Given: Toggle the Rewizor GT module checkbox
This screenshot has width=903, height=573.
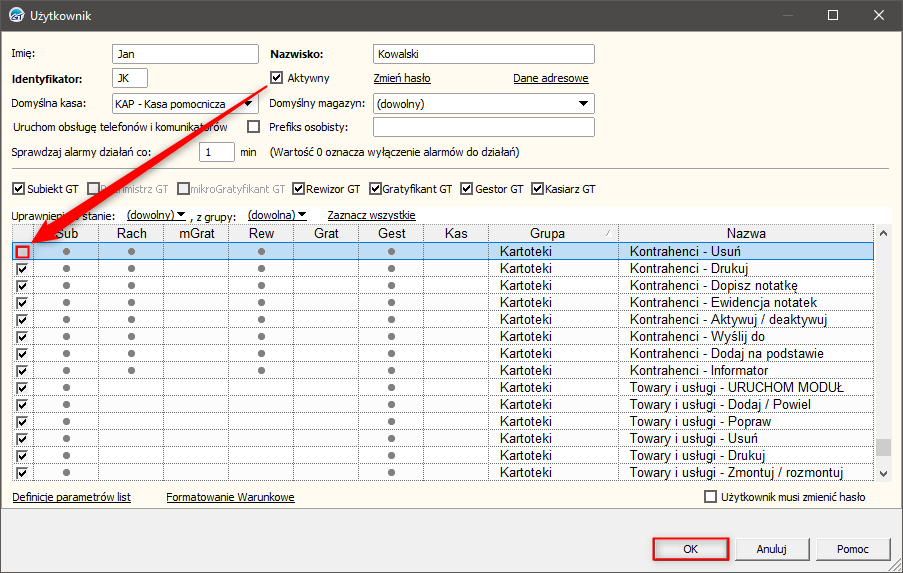Looking at the screenshot, I should [x=298, y=189].
